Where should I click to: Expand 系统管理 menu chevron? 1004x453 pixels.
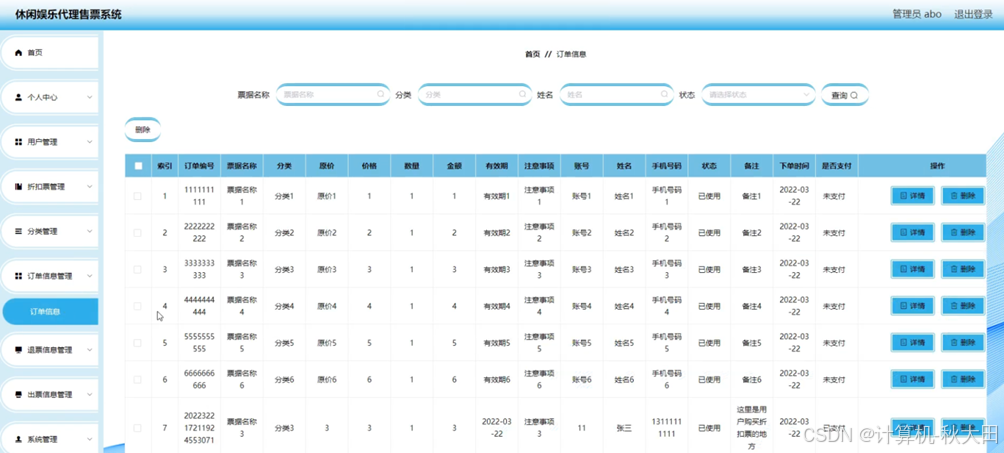pyautogui.click(x=90, y=440)
